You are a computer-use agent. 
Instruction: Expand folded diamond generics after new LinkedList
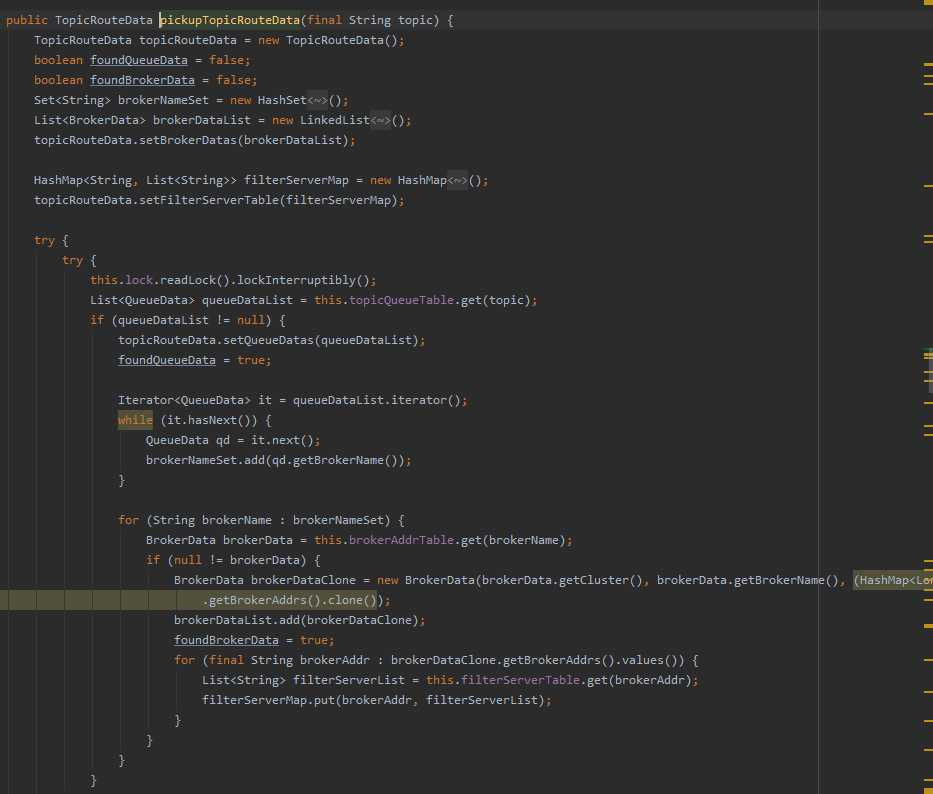pos(381,120)
